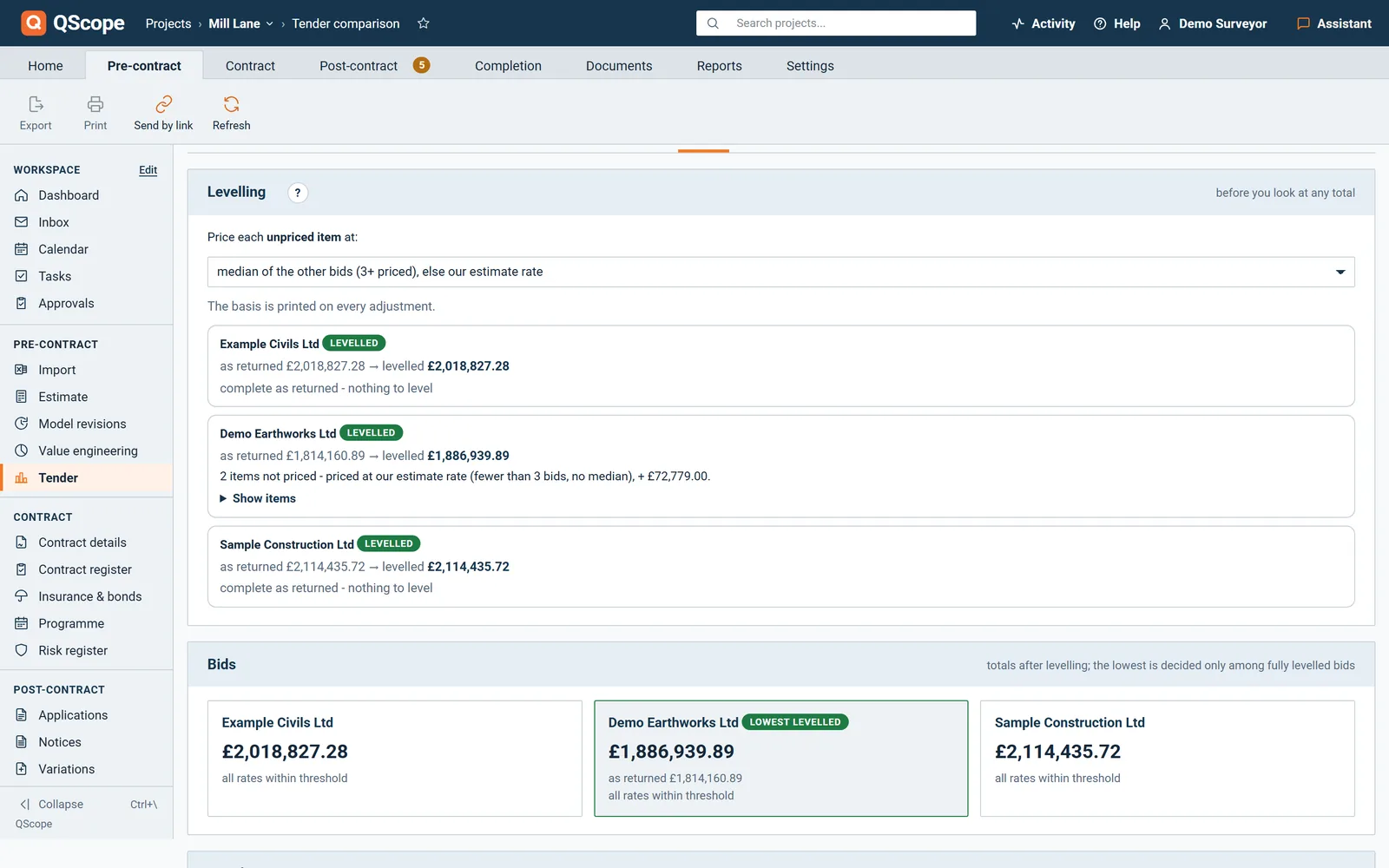1389x868 pixels.
Task: Open the Help menu
Action: point(1117,23)
